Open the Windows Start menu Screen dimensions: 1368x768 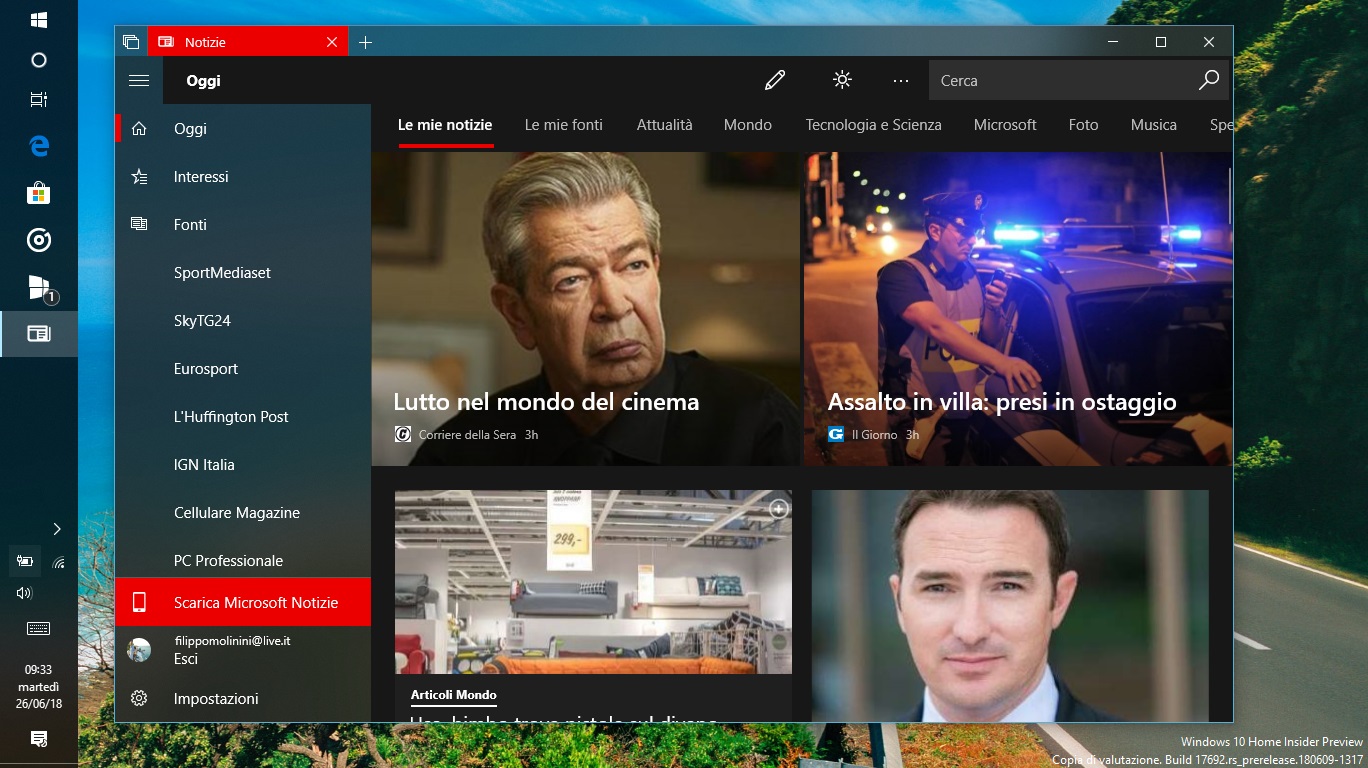pyautogui.click(x=39, y=20)
